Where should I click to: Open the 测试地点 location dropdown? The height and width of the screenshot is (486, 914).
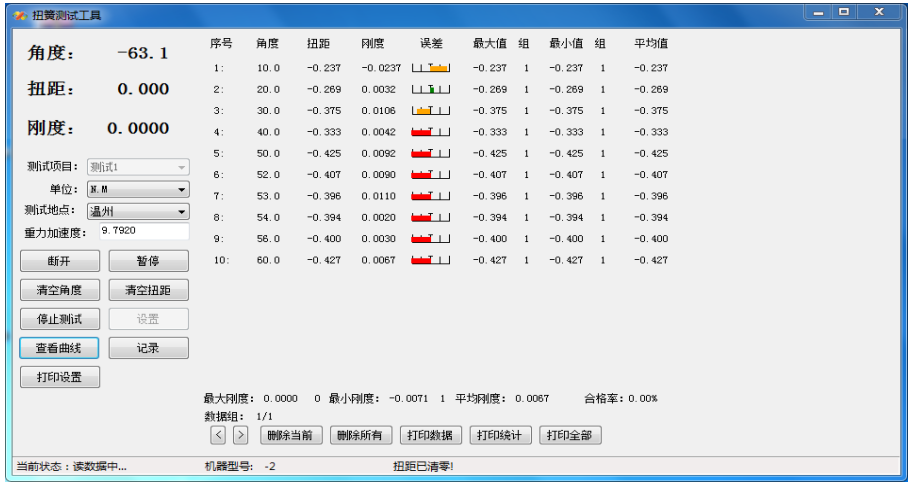click(138, 212)
